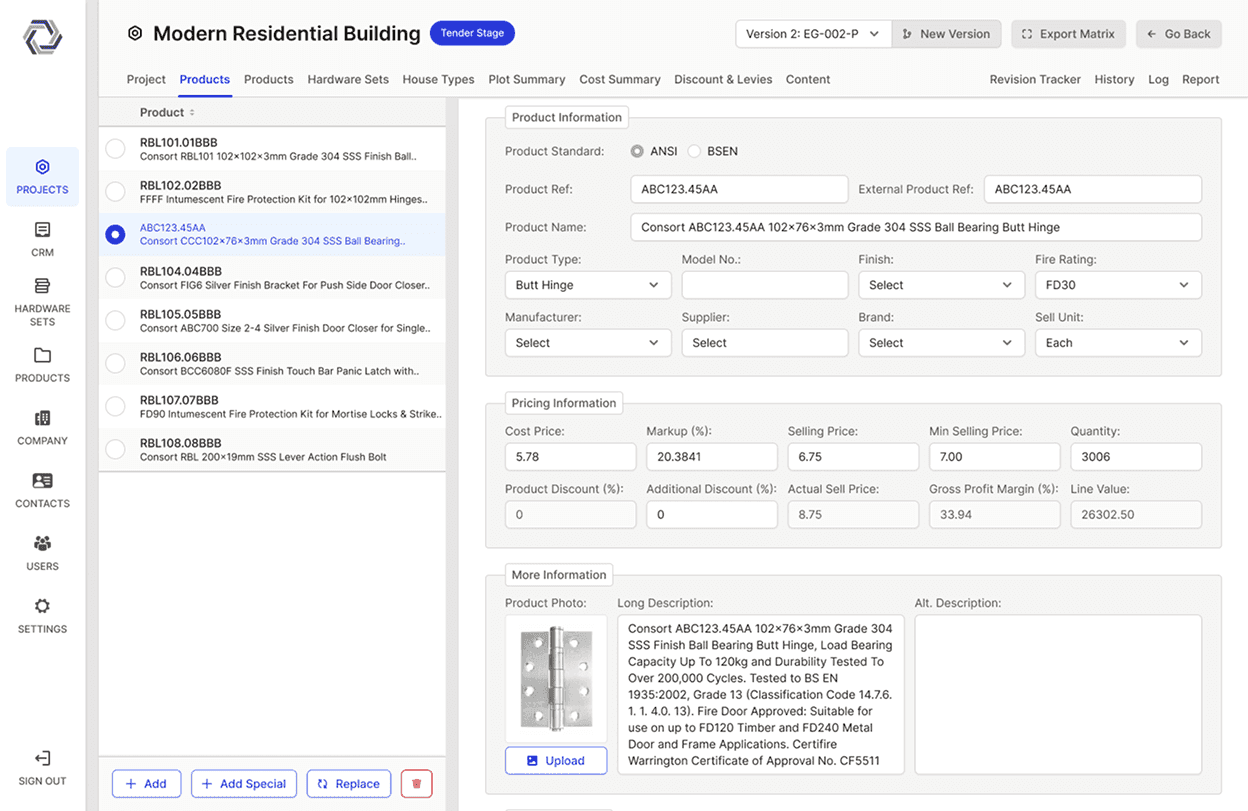
Task: Select the RBL101.01BBB radio button
Action: pyautogui.click(x=115, y=149)
